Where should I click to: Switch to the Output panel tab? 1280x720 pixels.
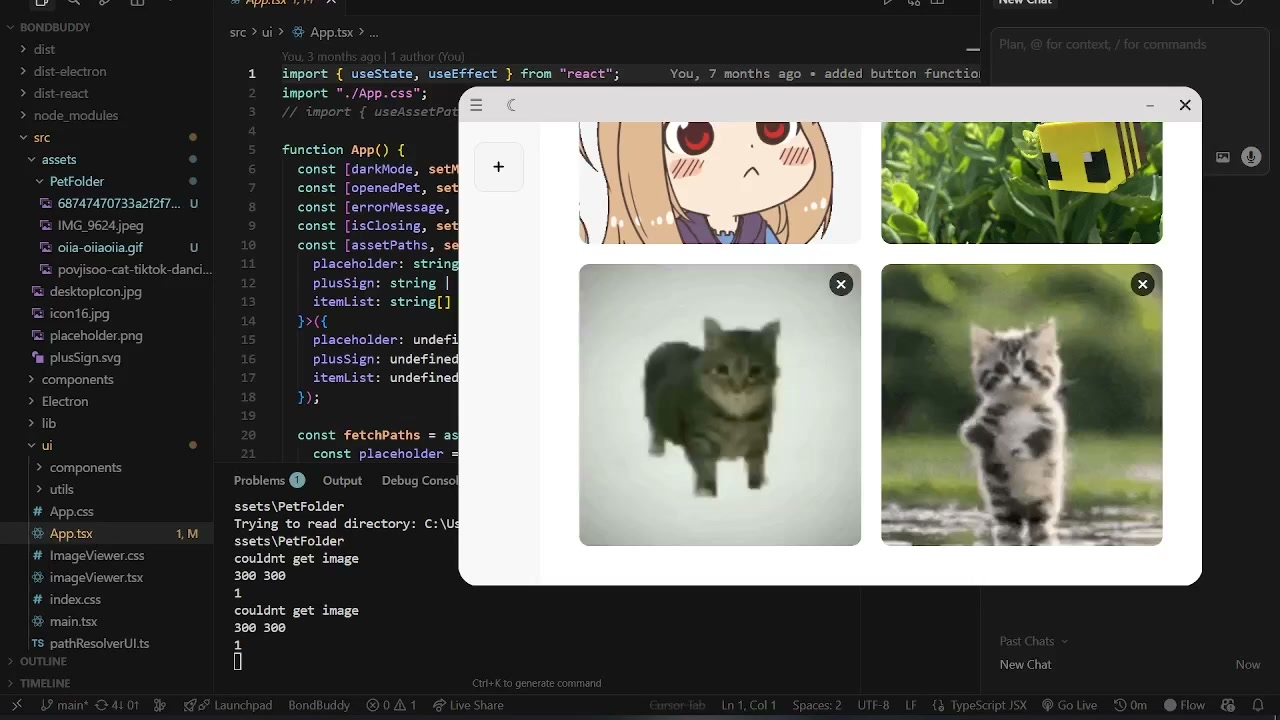click(x=342, y=480)
